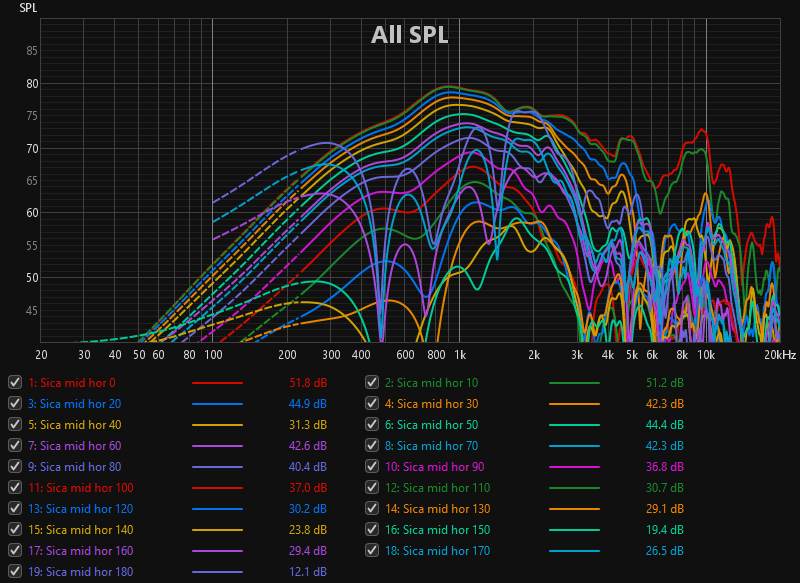Uncheck the Sica mid hor 170 checkbox
The height and width of the screenshot is (583, 800).
(x=372, y=550)
